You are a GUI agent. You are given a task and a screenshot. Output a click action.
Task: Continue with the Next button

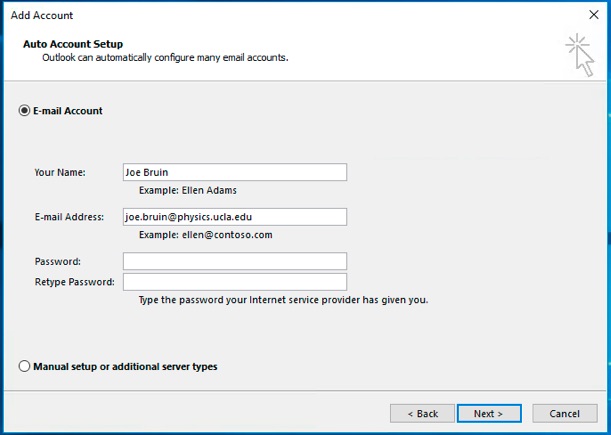click(x=489, y=414)
